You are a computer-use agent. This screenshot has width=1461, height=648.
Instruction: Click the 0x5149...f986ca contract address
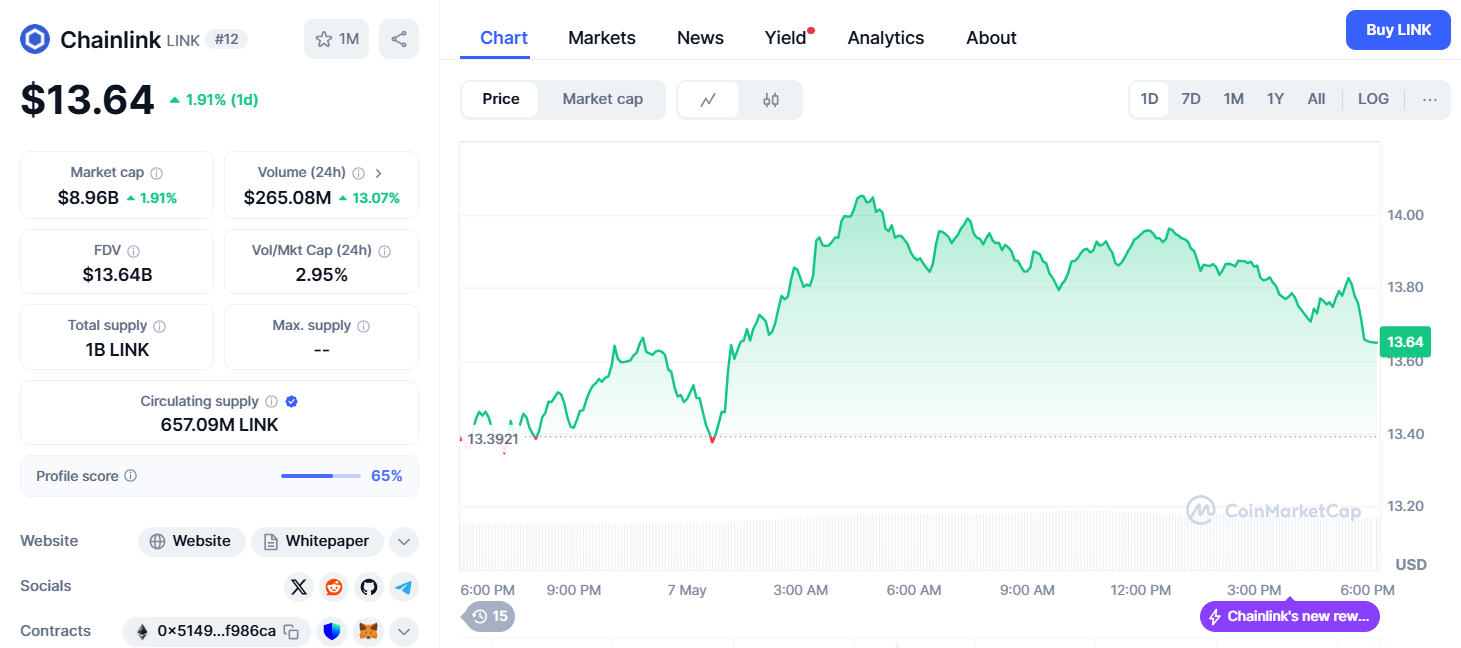pos(216,631)
